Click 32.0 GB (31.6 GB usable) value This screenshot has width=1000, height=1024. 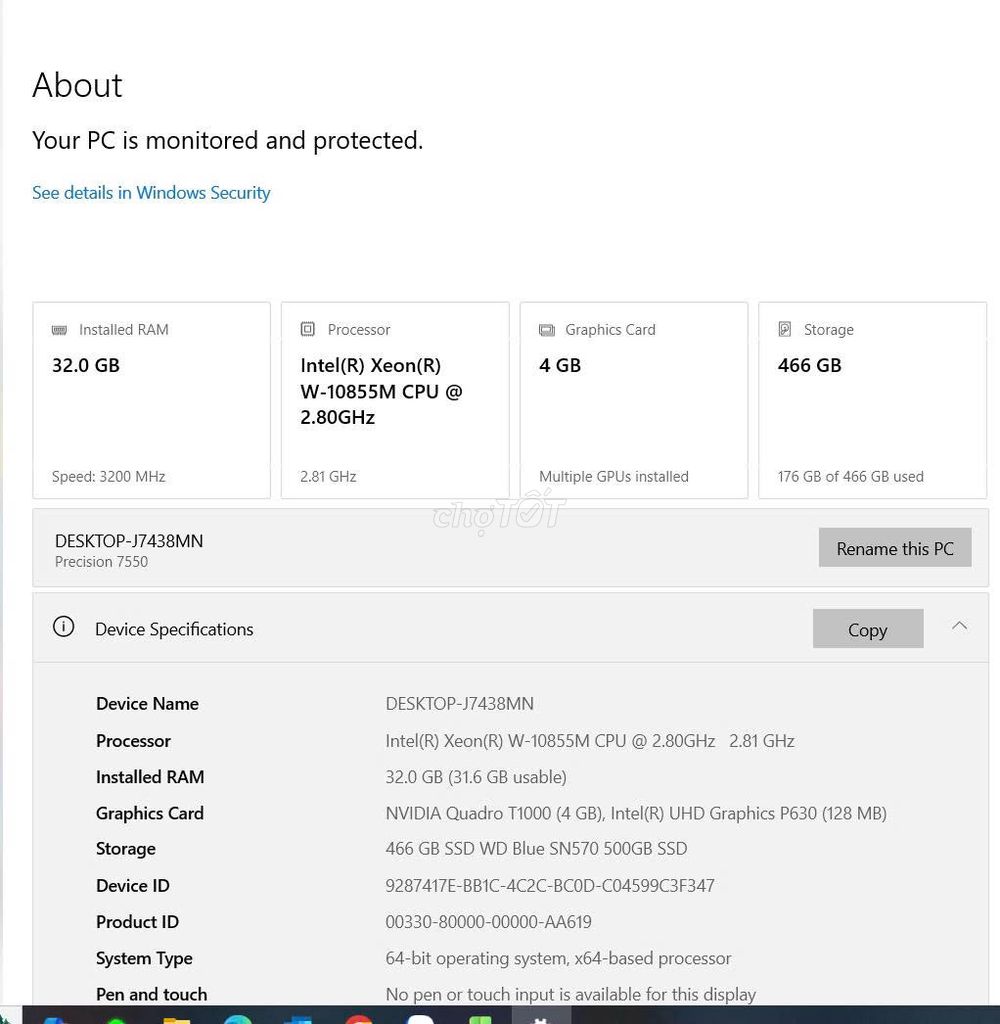476,777
